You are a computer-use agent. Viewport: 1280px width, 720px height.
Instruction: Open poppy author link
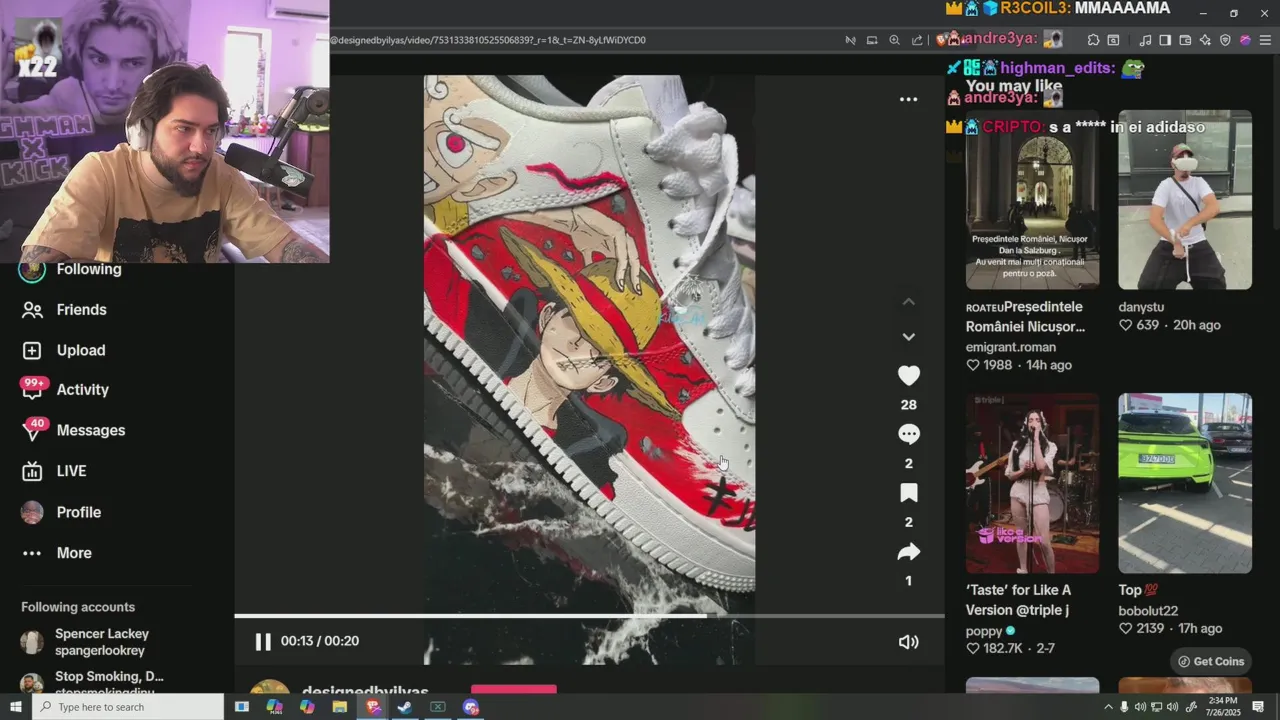(x=984, y=631)
